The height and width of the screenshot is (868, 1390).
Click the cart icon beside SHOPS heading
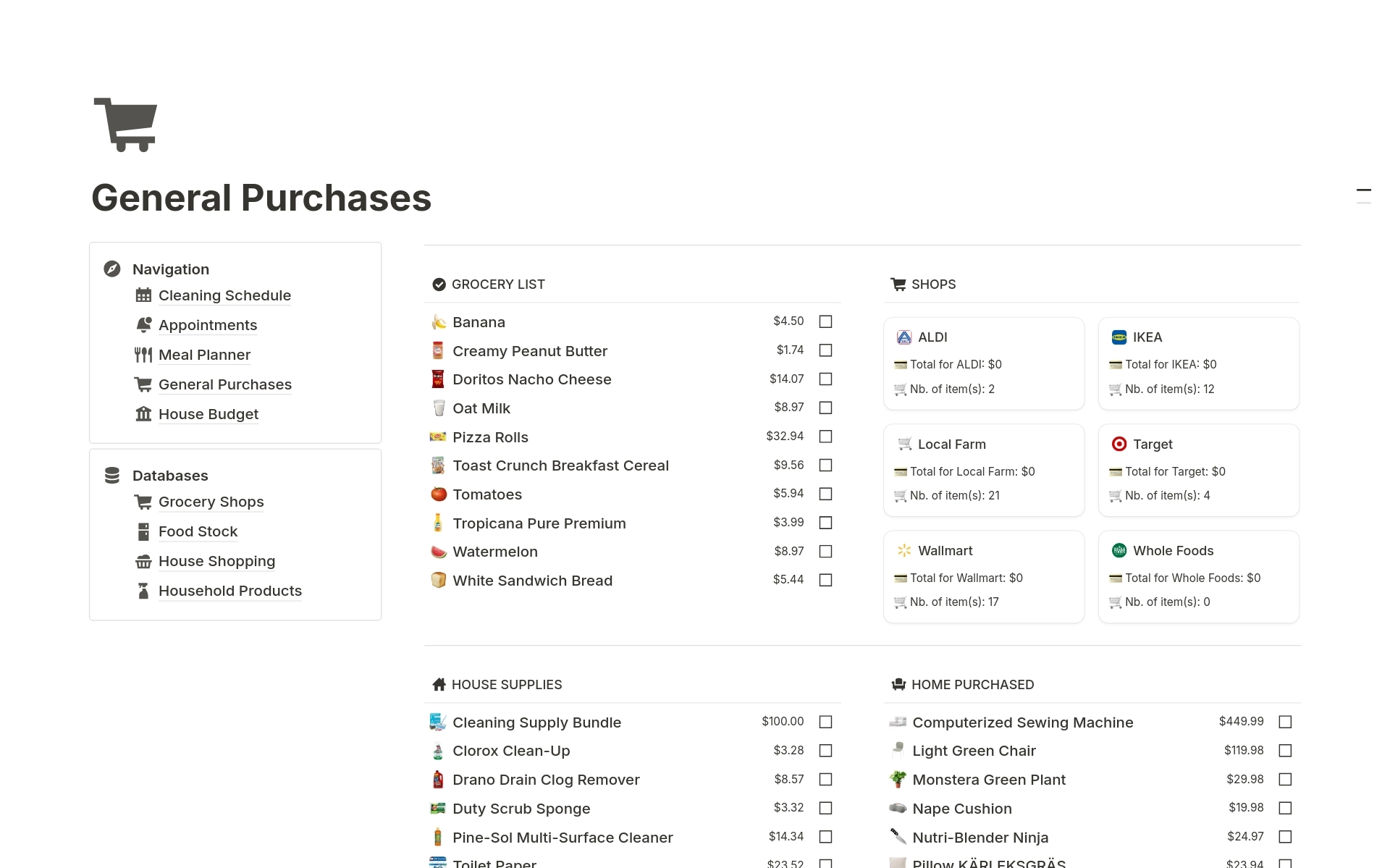pos(898,285)
